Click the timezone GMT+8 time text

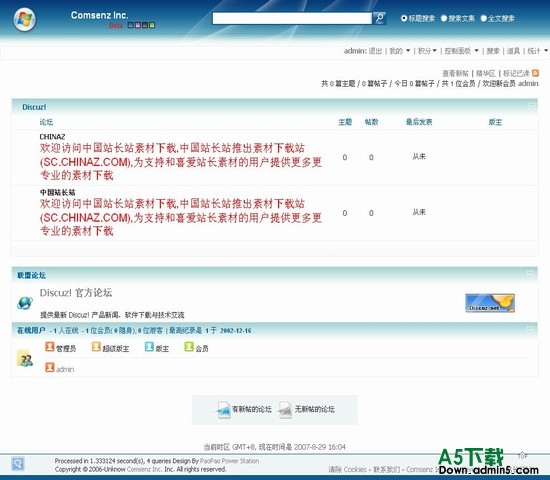[275, 447]
